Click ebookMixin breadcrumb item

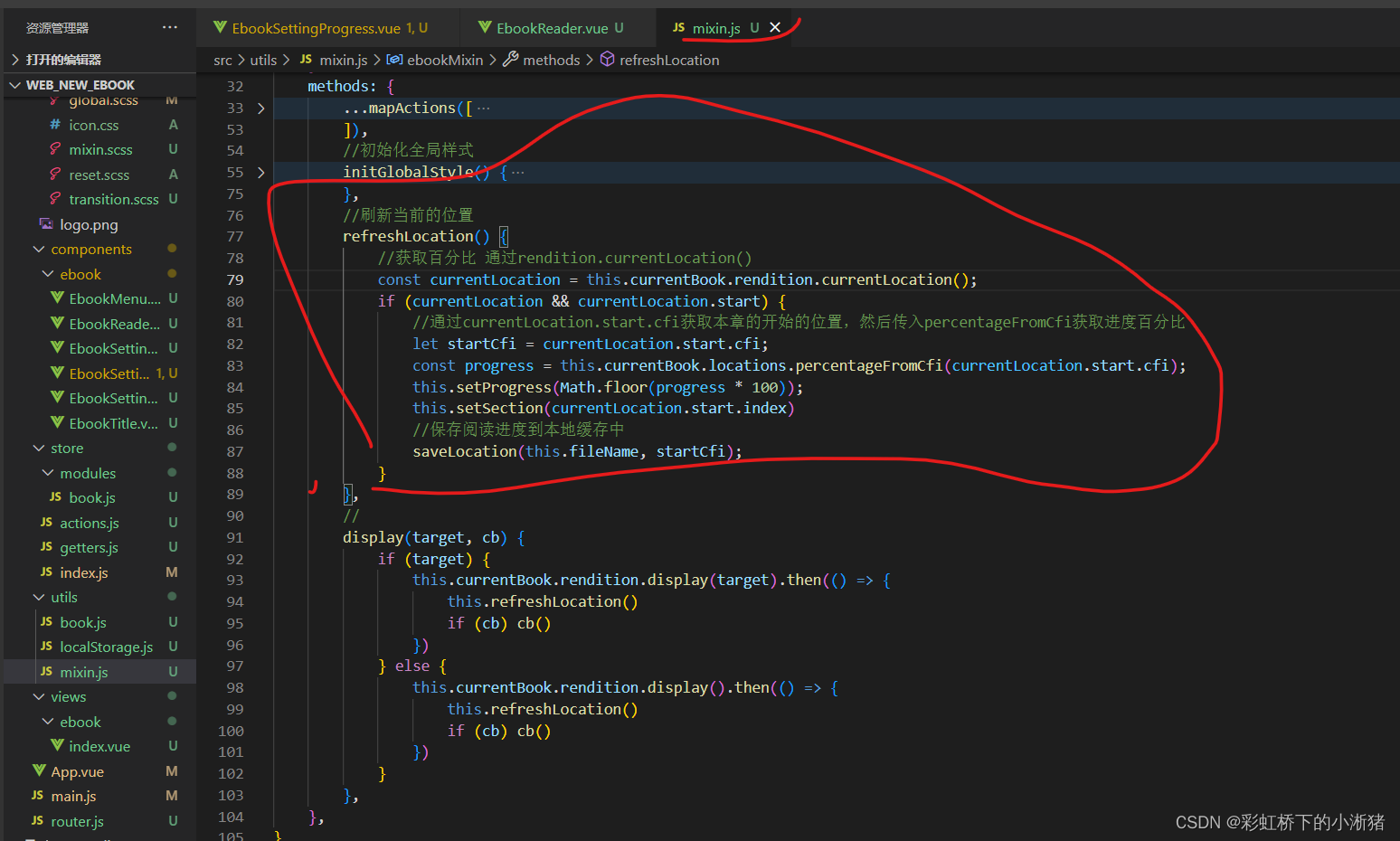tap(445, 60)
